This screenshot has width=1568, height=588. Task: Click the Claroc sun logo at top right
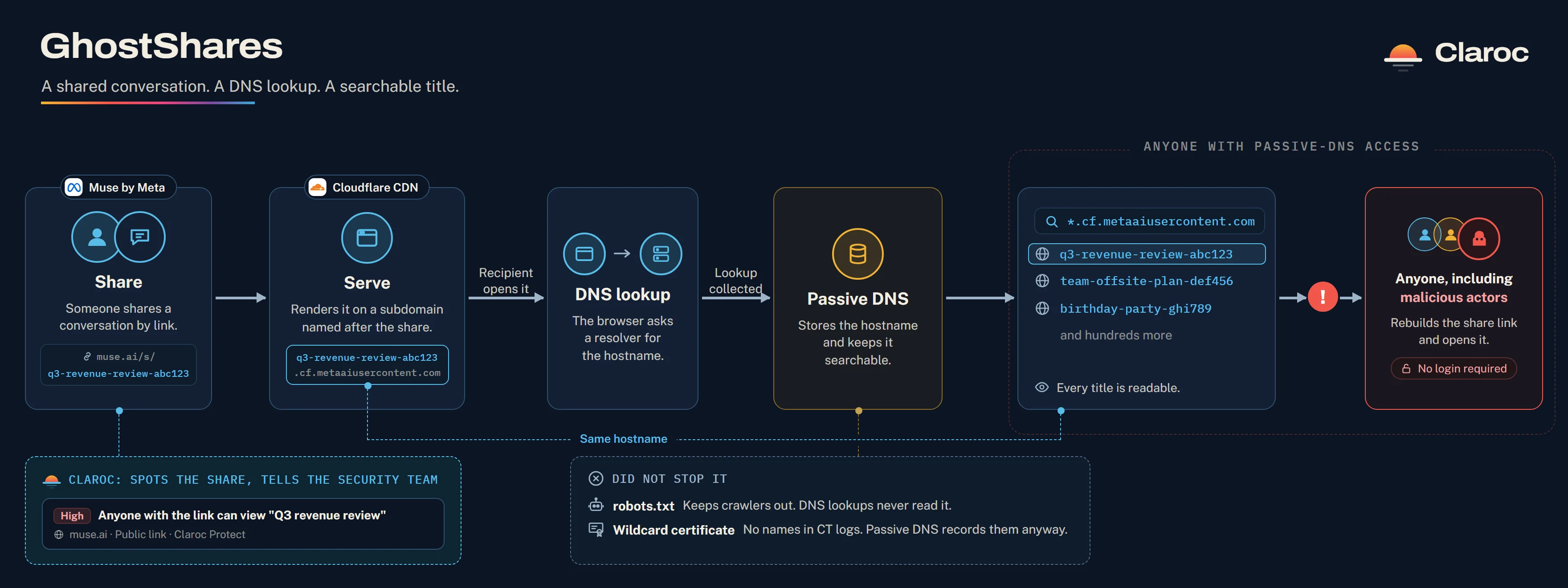1403,57
